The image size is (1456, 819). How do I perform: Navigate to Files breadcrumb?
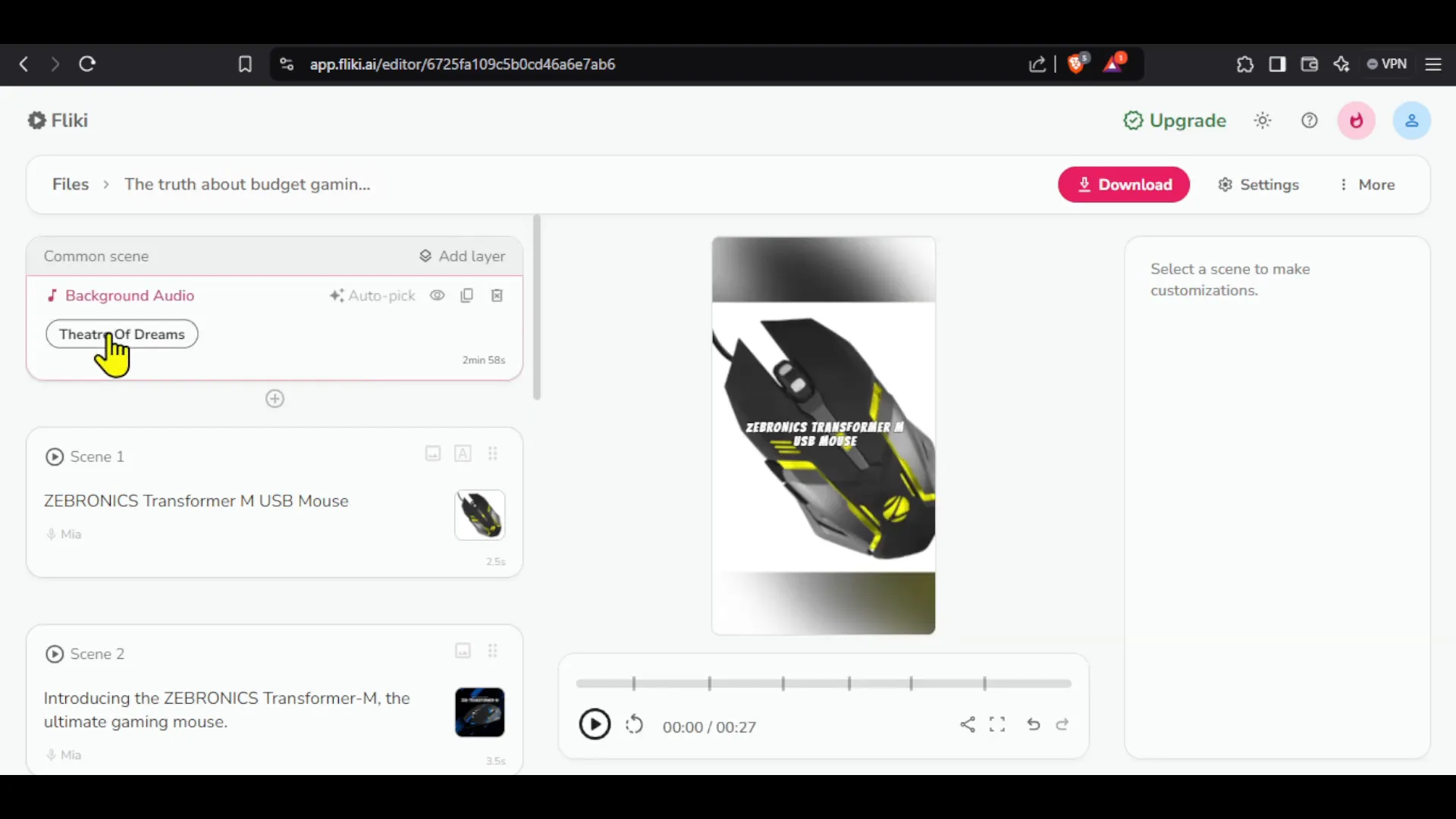coord(71,184)
